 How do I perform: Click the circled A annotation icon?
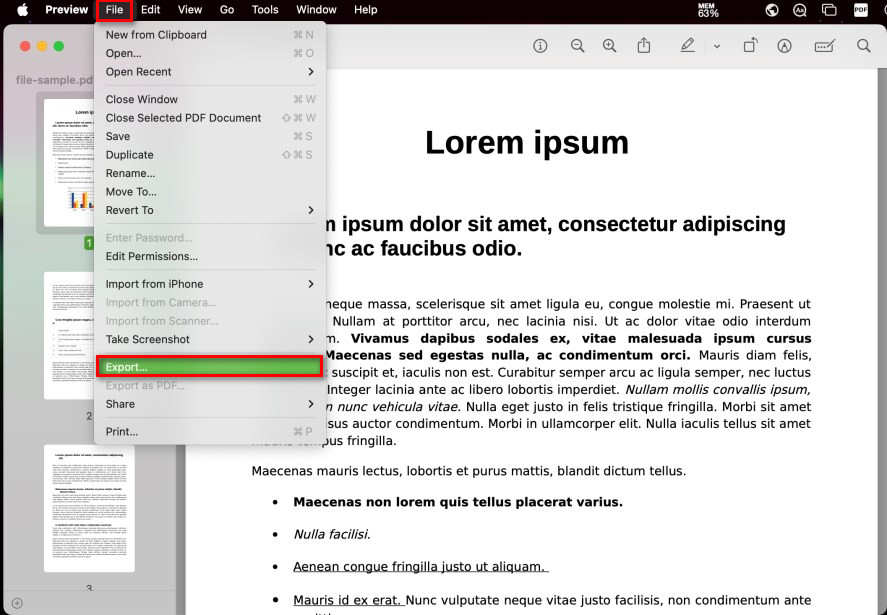[783, 46]
